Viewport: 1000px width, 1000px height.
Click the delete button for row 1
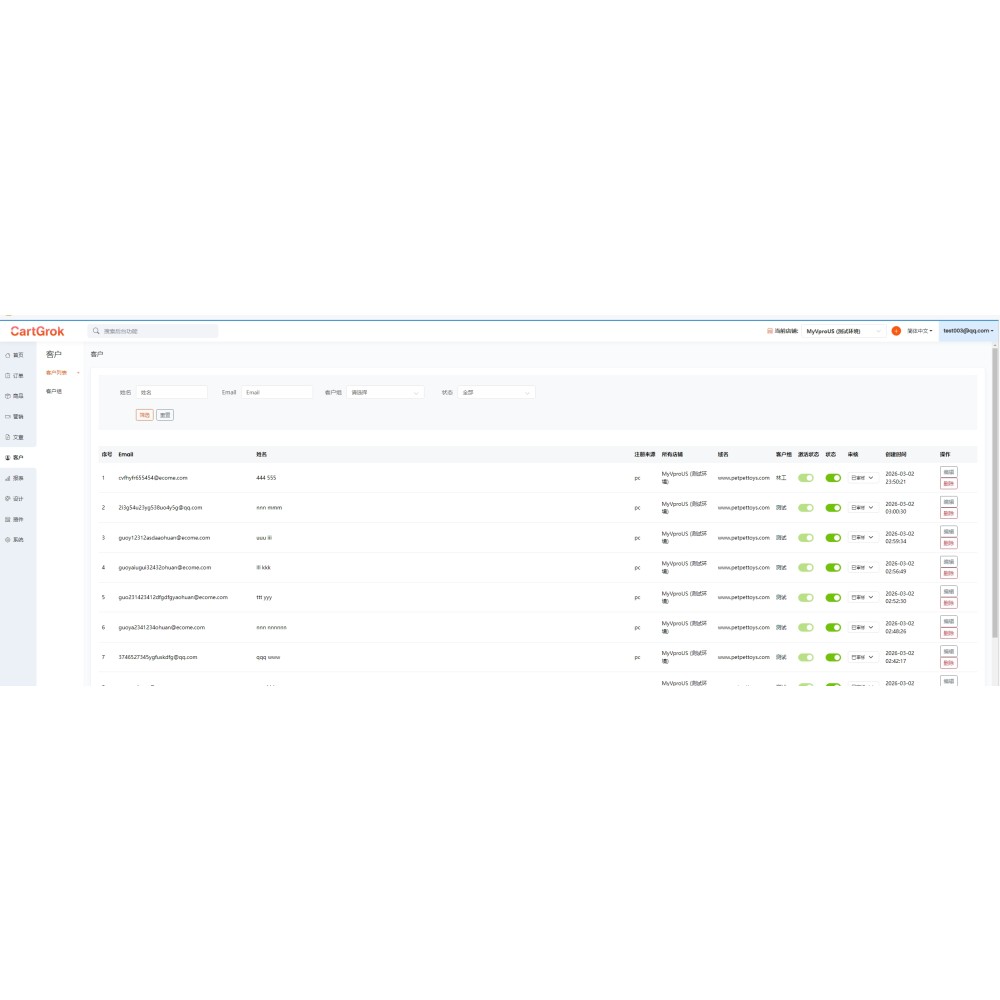(948, 483)
